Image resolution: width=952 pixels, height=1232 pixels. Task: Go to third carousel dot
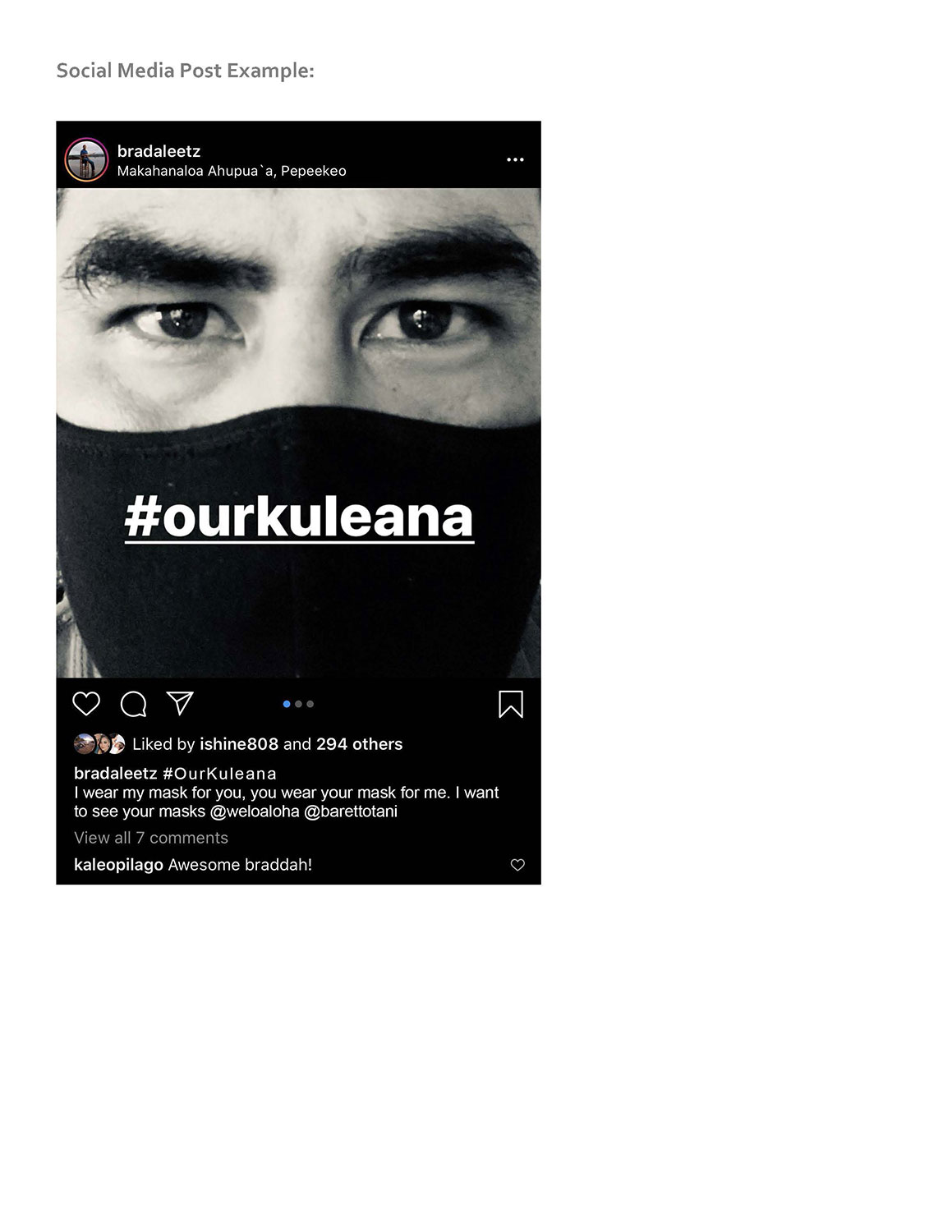point(310,704)
